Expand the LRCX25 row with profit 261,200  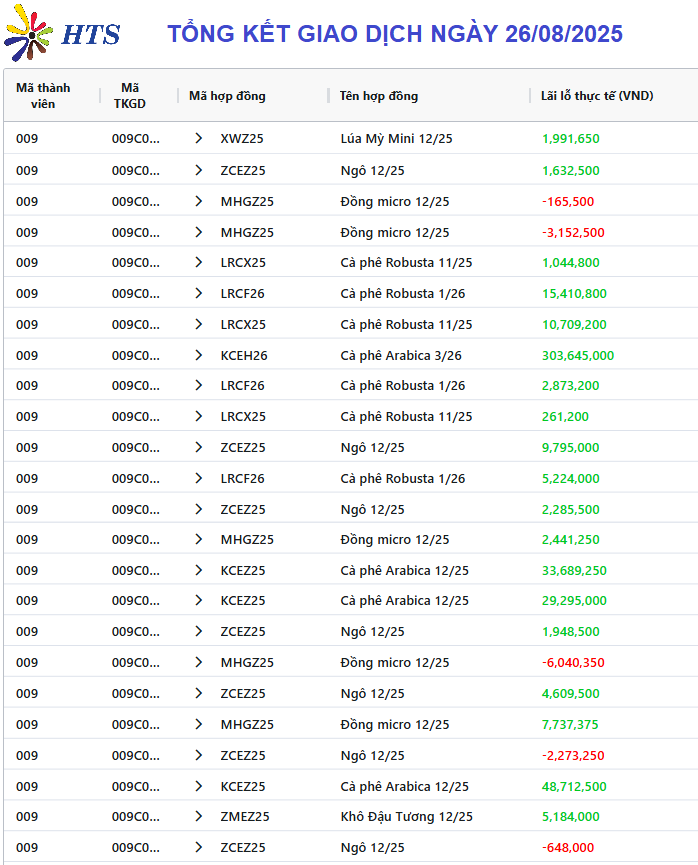point(199,417)
